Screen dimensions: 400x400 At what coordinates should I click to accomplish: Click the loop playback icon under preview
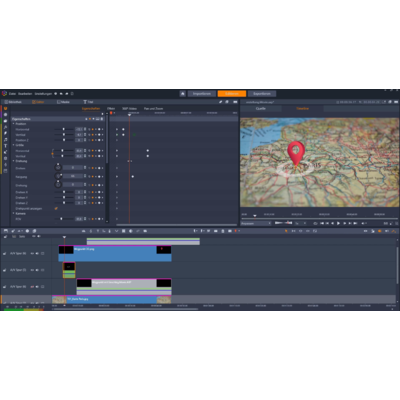pyautogui.click(x=315, y=223)
